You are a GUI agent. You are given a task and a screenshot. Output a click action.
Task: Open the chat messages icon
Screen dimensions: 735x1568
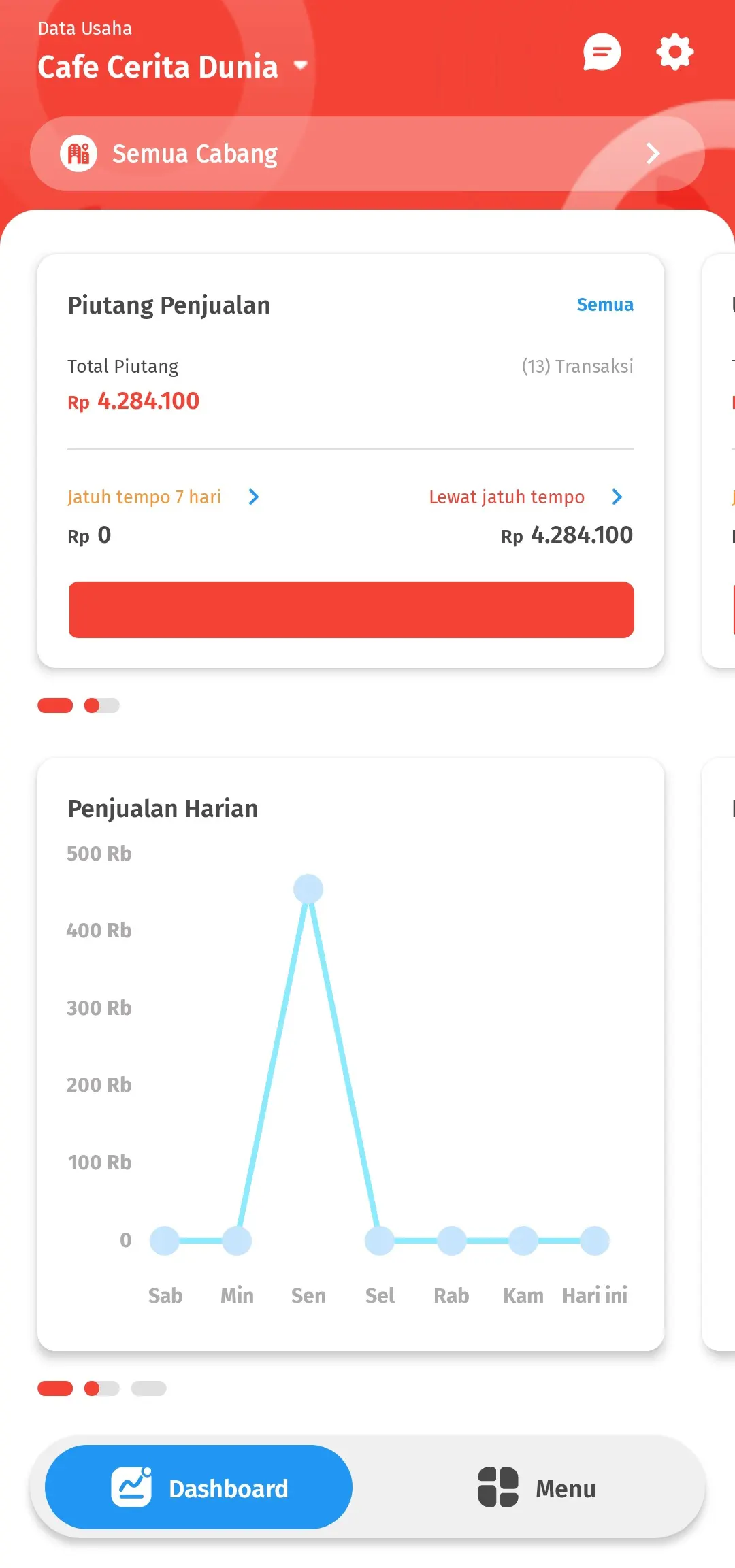(602, 52)
